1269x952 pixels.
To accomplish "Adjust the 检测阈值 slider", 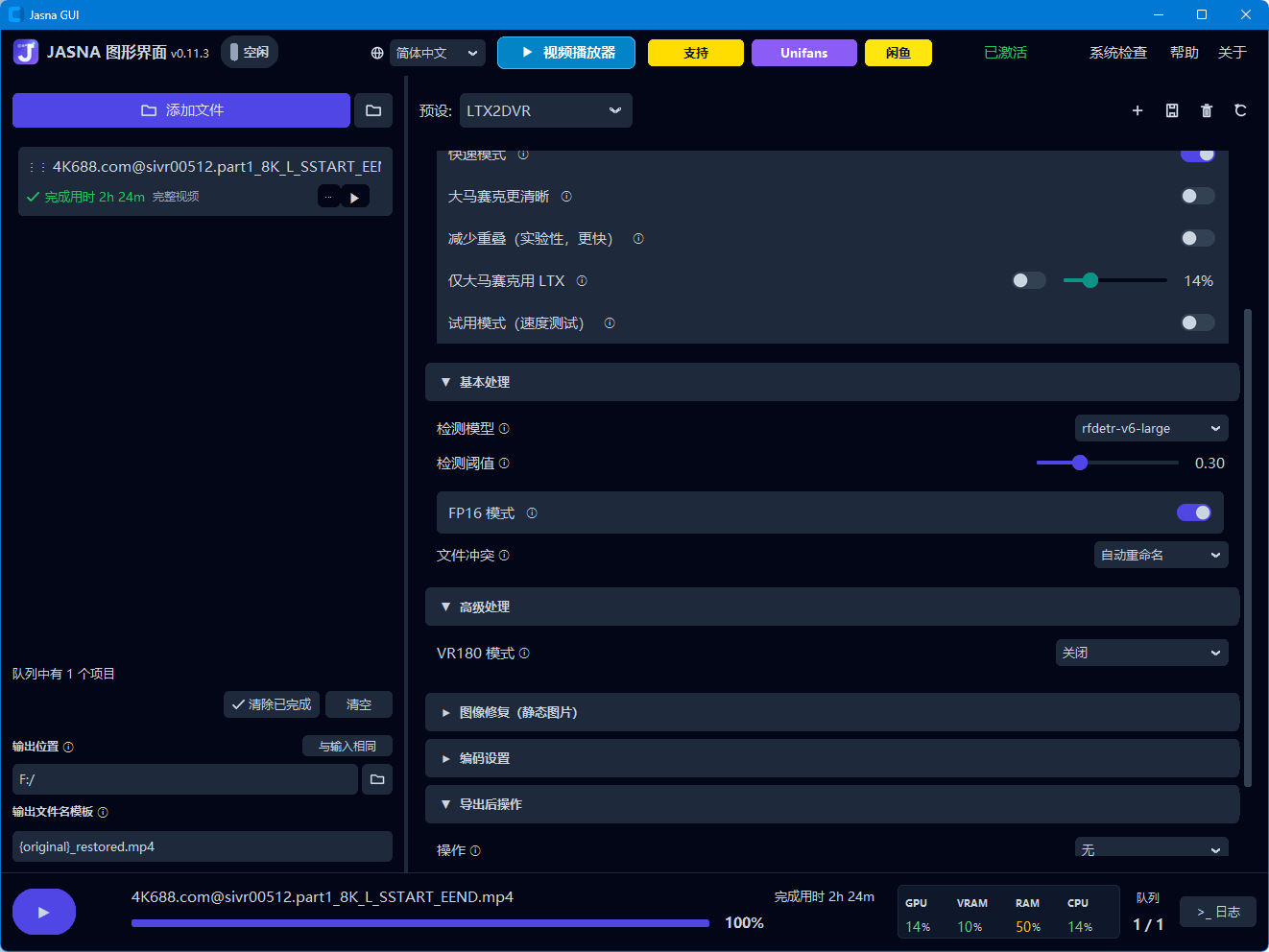I will click(1108, 463).
